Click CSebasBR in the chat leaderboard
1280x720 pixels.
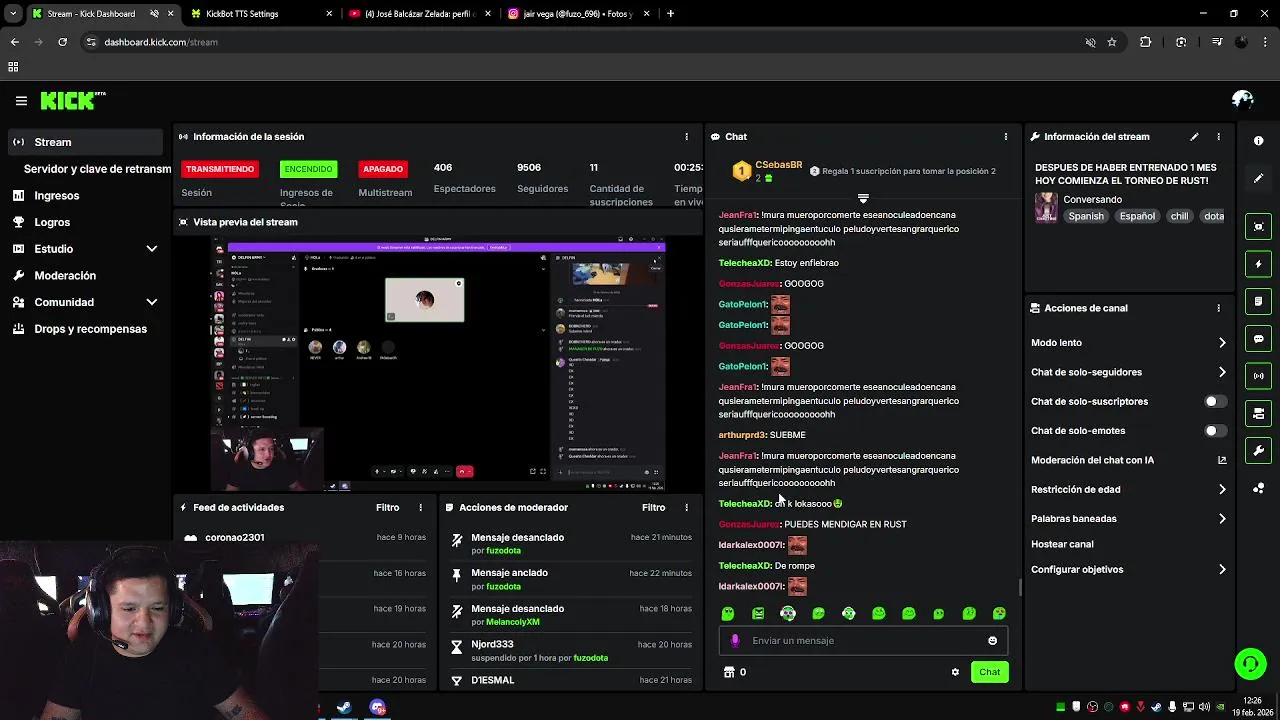pos(778,165)
